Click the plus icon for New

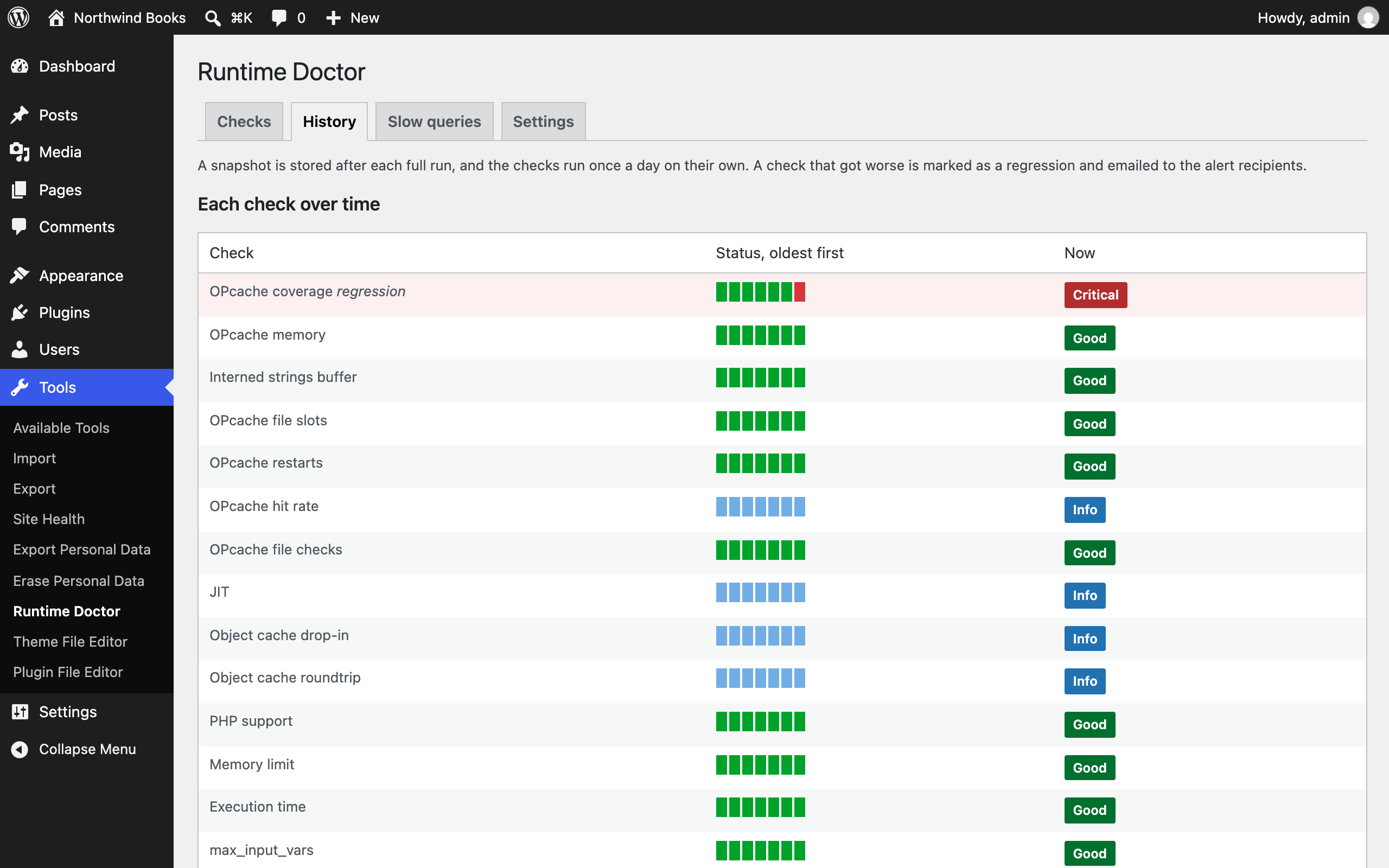coord(333,18)
